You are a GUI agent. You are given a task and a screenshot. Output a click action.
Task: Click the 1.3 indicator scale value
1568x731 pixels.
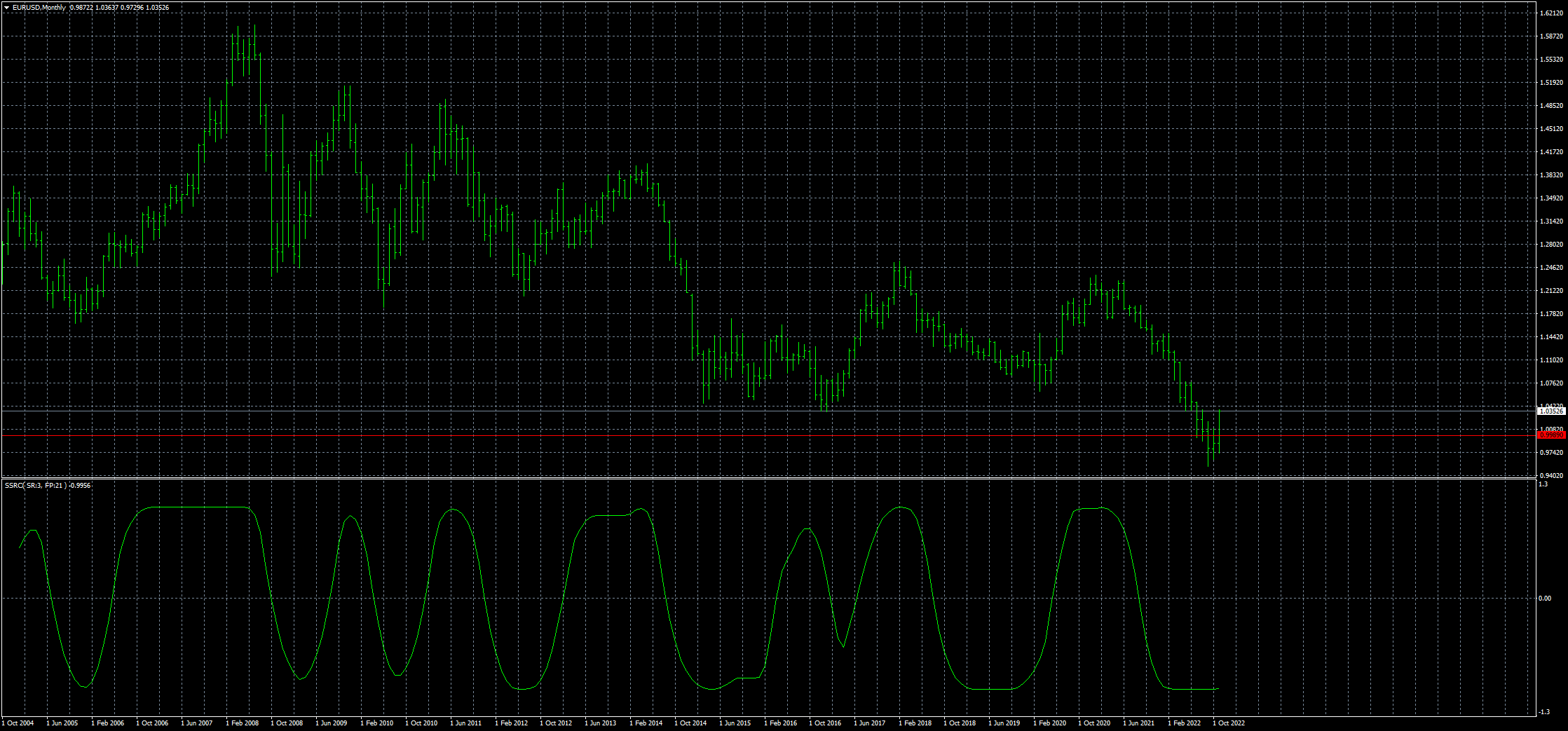pos(1543,484)
